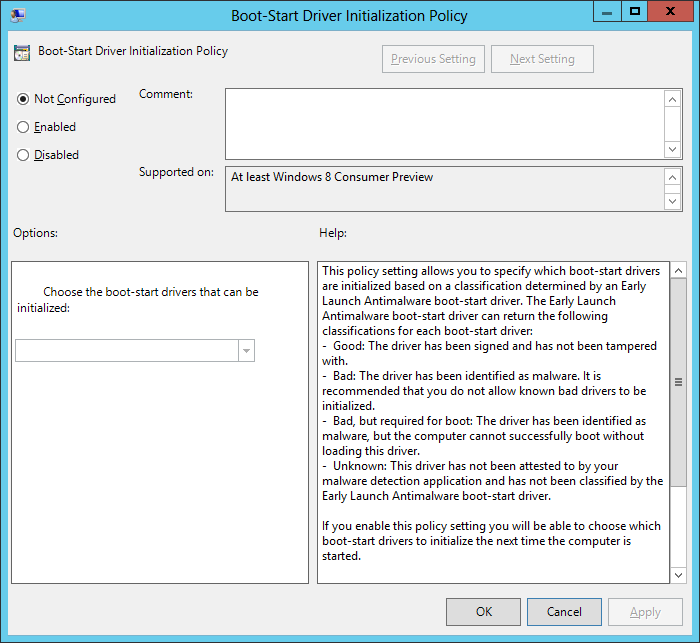Image resolution: width=700 pixels, height=643 pixels.
Task: Click the Help pane scroll down arrow
Action: (678, 574)
